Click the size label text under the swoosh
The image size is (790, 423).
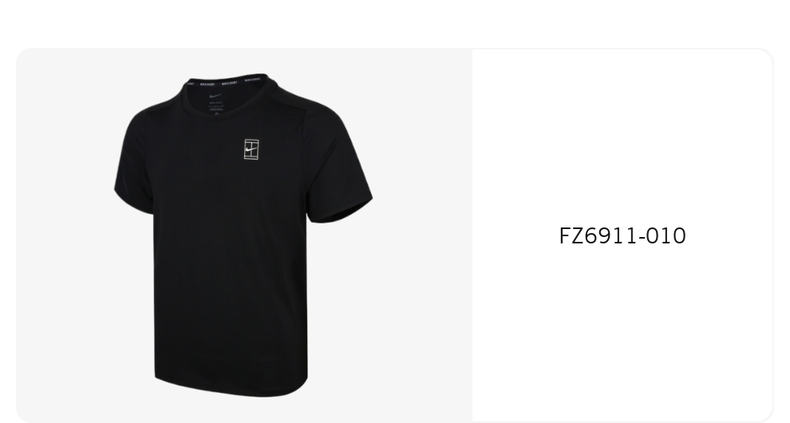click(216, 107)
